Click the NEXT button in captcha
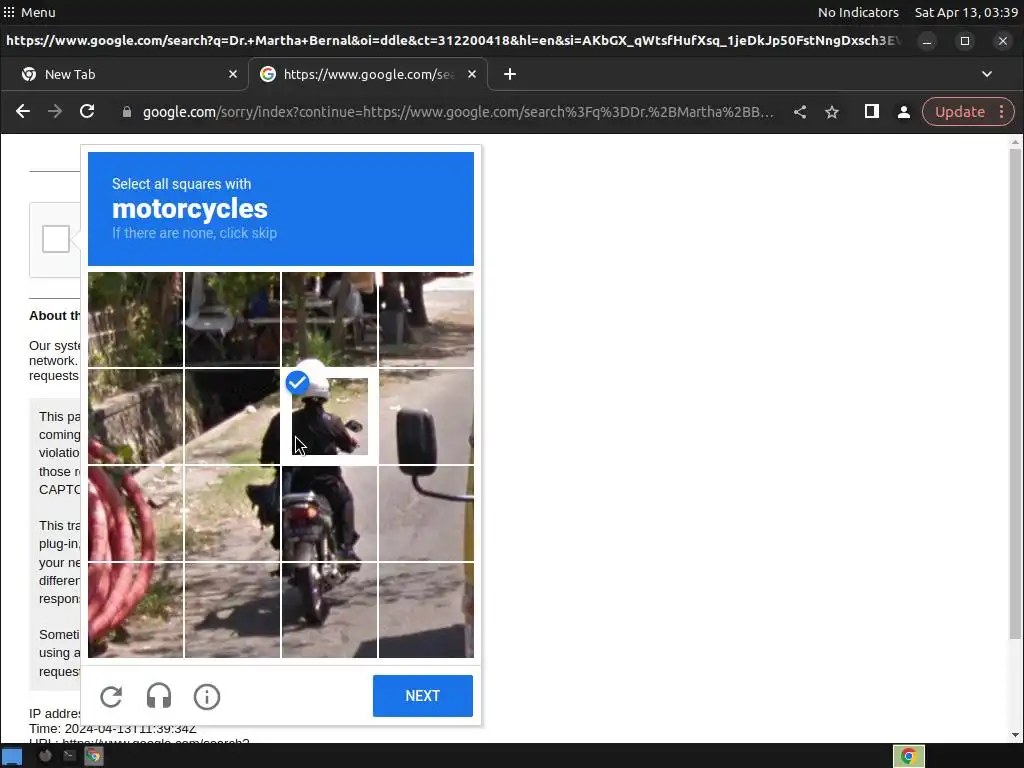 coord(423,696)
